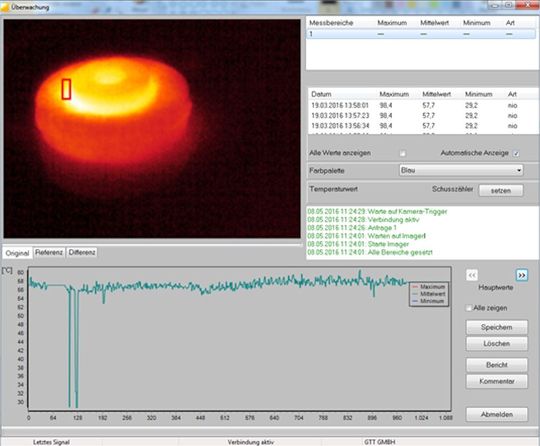Go to next values with the >> button

[522, 275]
